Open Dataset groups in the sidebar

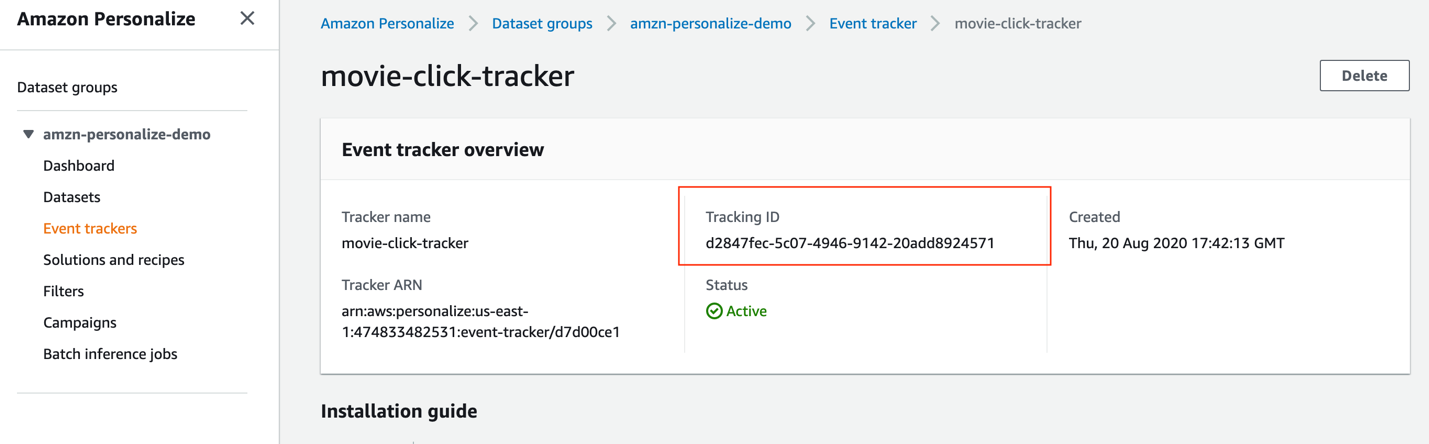tap(67, 87)
